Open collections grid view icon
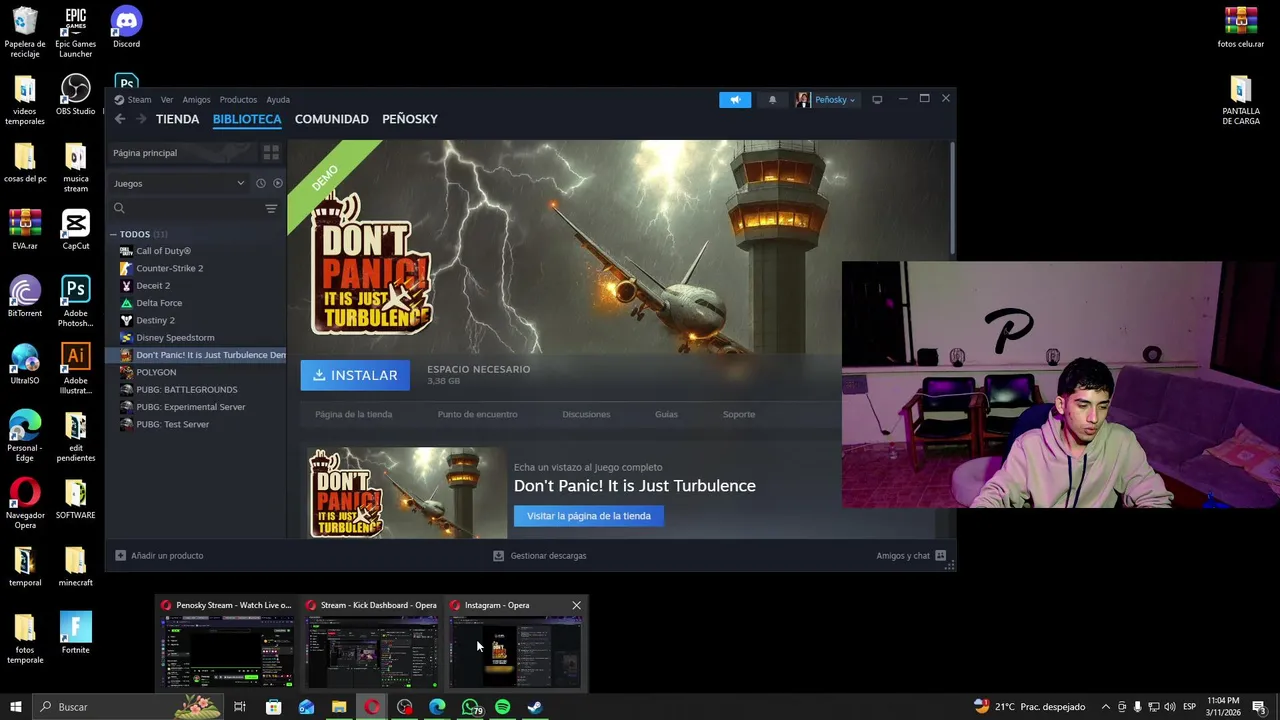Image resolution: width=1280 pixels, height=720 pixels. click(271, 153)
